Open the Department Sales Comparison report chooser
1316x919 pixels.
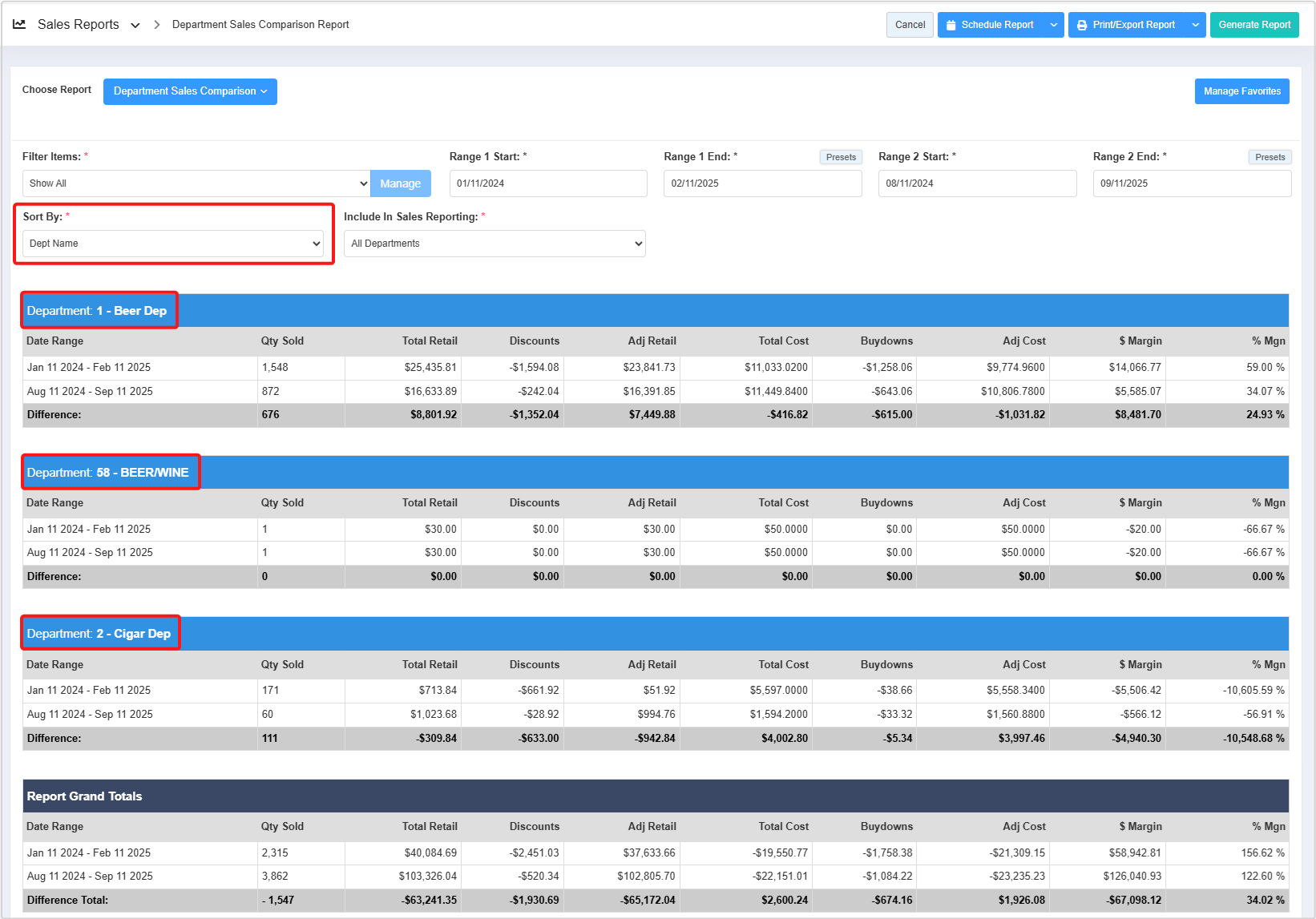pyautogui.click(x=190, y=91)
